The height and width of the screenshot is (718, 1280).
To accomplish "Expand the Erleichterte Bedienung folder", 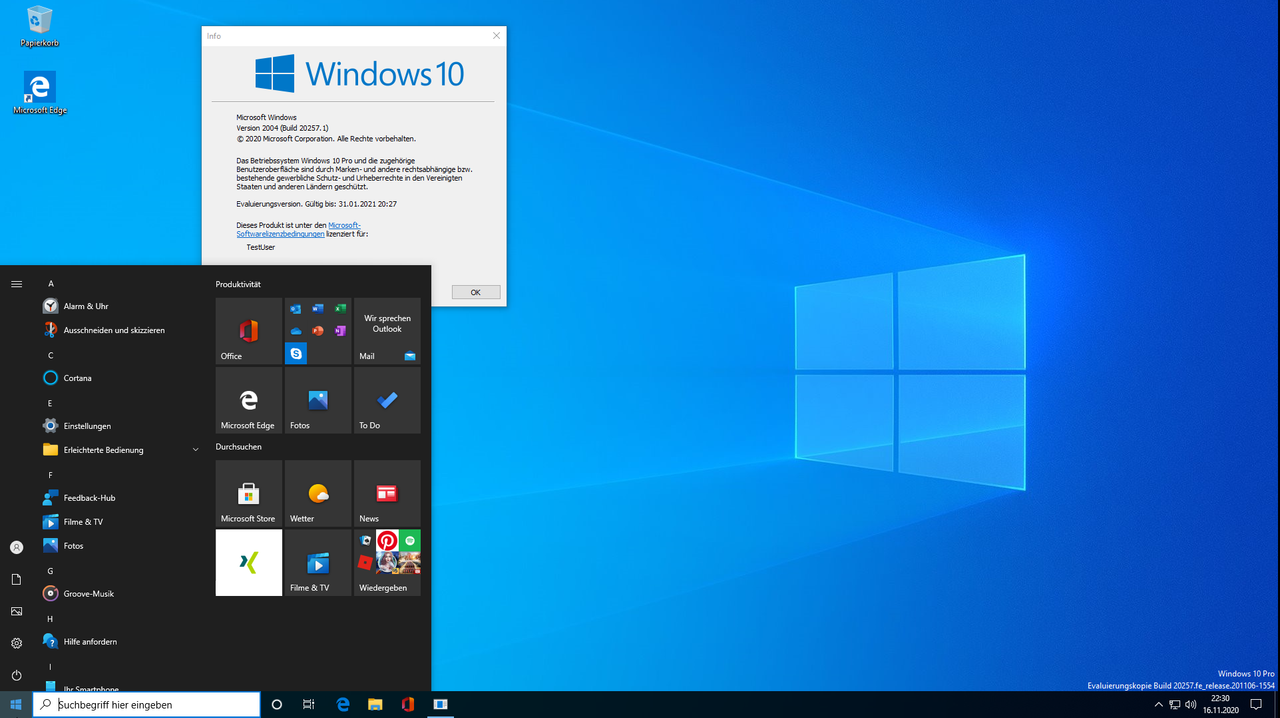I will click(122, 450).
